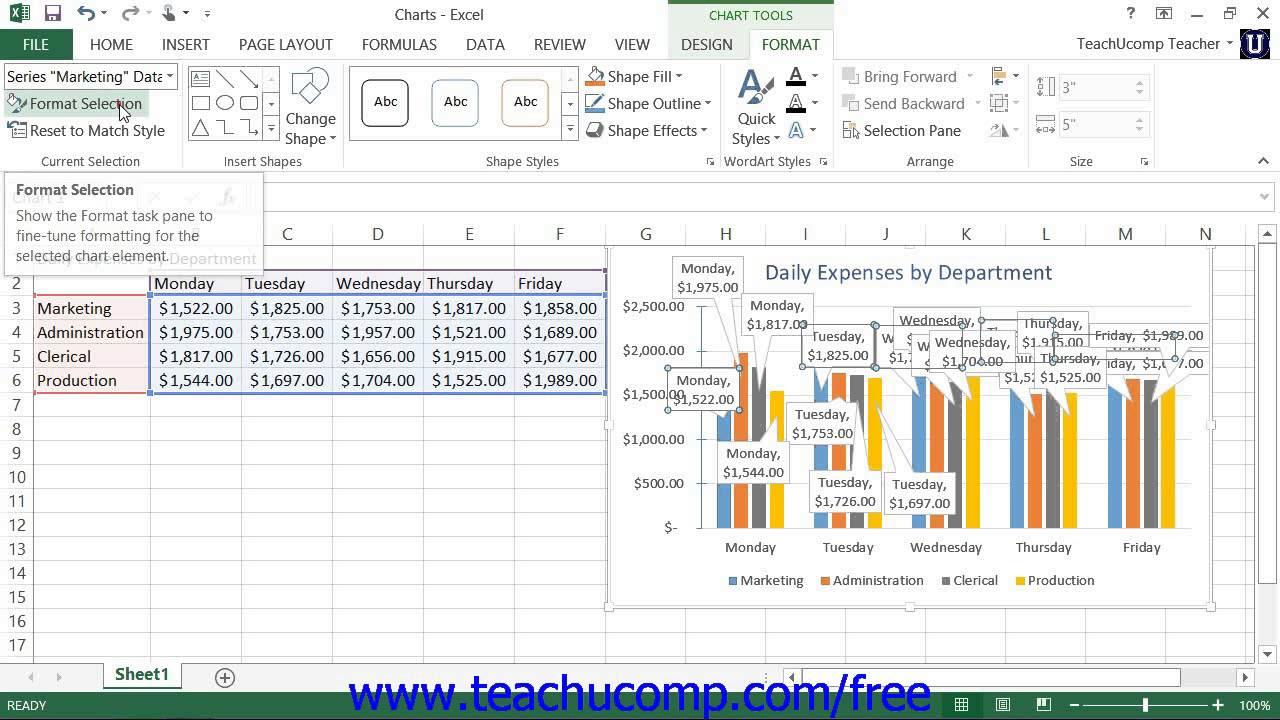The image size is (1280, 720).
Task: Open Customize Quick Access Toolbar dropdown
Action: point(207,14)
